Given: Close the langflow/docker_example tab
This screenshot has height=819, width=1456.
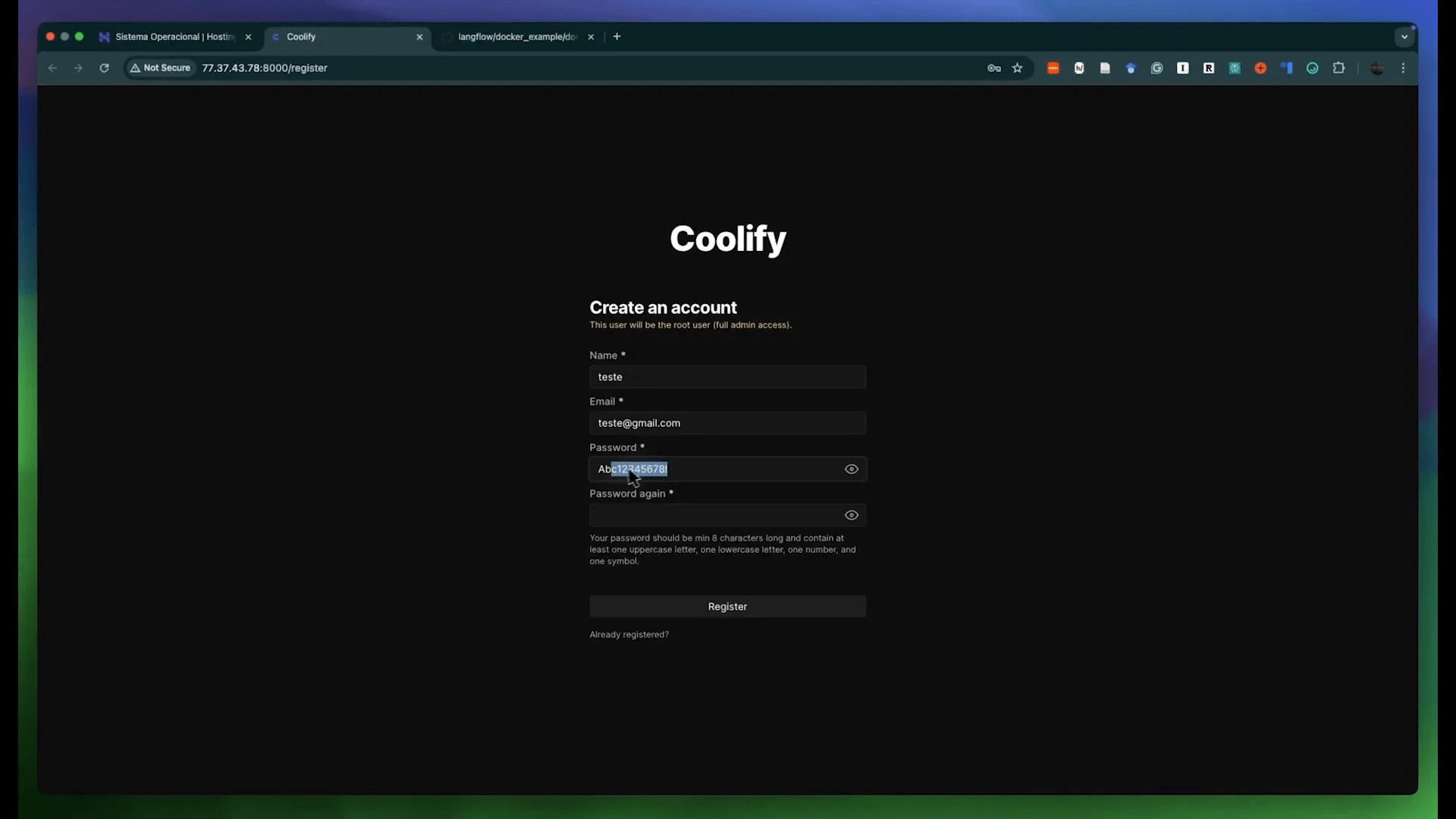Looking at the screenshot, I should tap(591, 37).
